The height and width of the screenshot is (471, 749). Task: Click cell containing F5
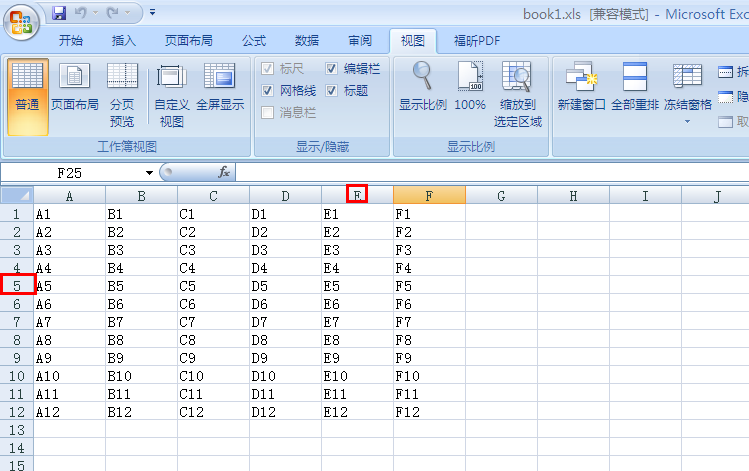coord(429,286)
